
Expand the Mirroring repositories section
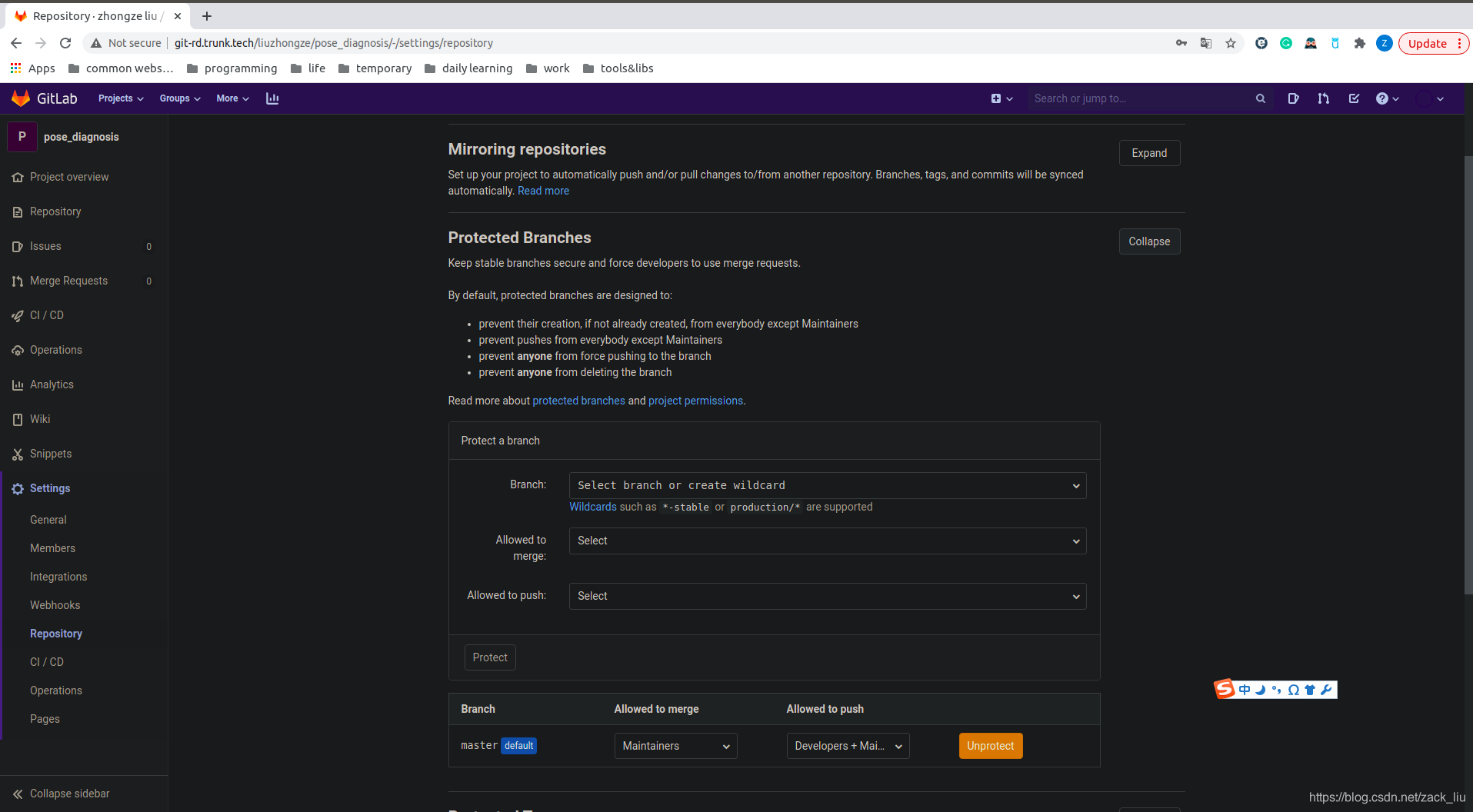click(x=1149, y=153)
